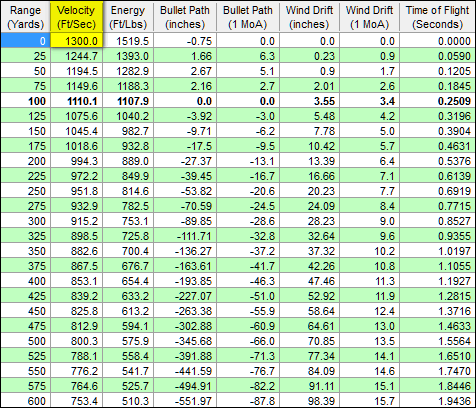The image size is (476, 408).
Task: Click the Wind Drift (1 MoA) header
Action: point(369,17)
